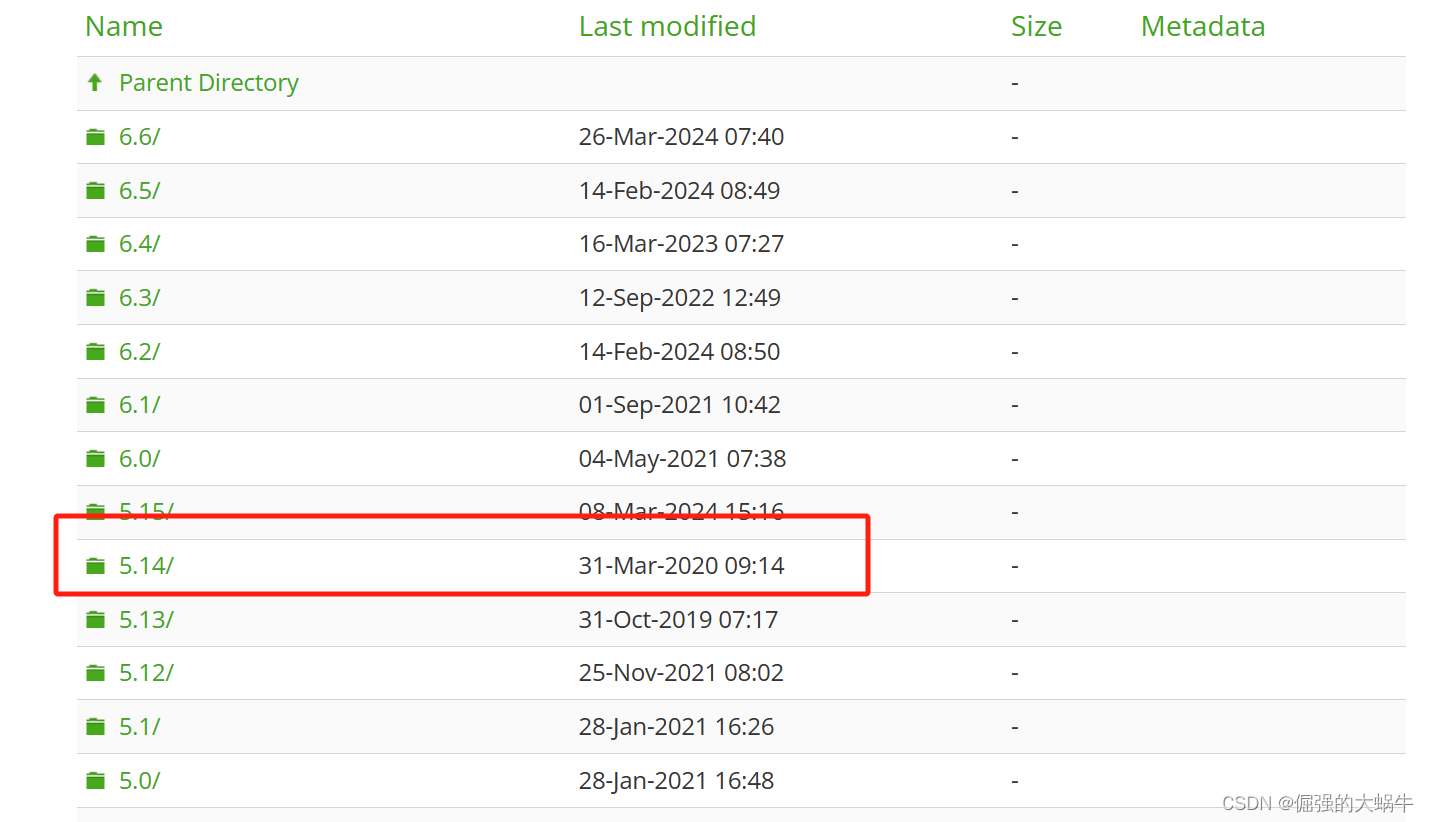
Task: Click the folder icon beside 6.4/
Action: [95, 244]
